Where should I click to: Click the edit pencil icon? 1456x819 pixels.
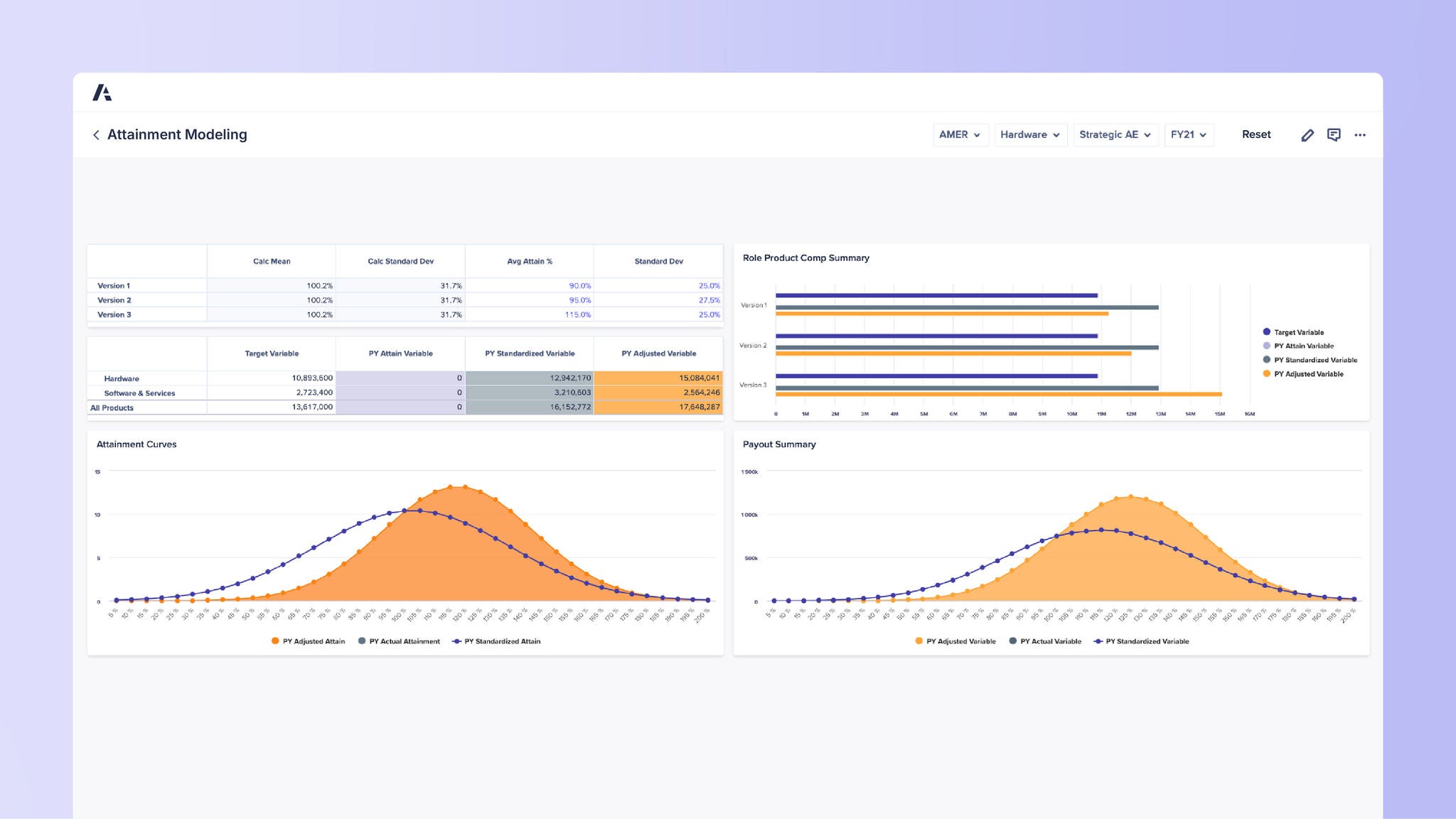pyautogui.click(x=1307, y=134)
